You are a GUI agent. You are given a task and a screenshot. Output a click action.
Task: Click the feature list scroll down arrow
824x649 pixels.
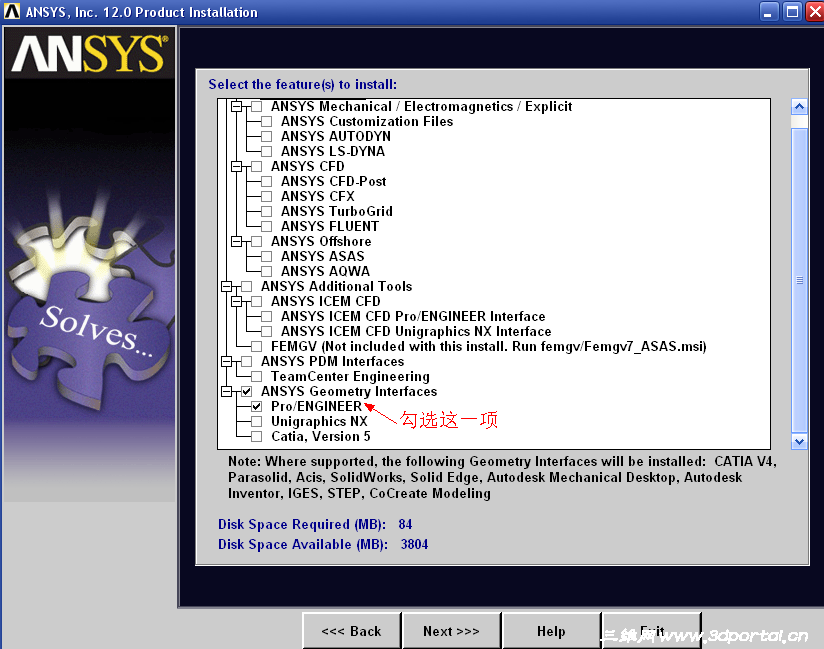coord(799,441)
